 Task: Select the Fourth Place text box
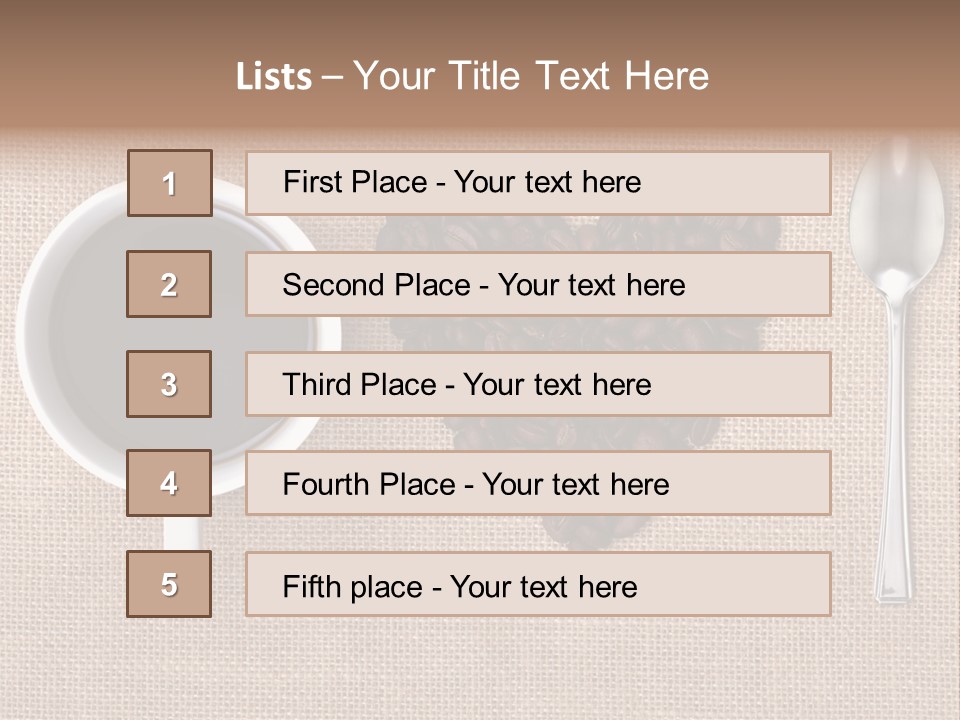[x=538, y=483]
